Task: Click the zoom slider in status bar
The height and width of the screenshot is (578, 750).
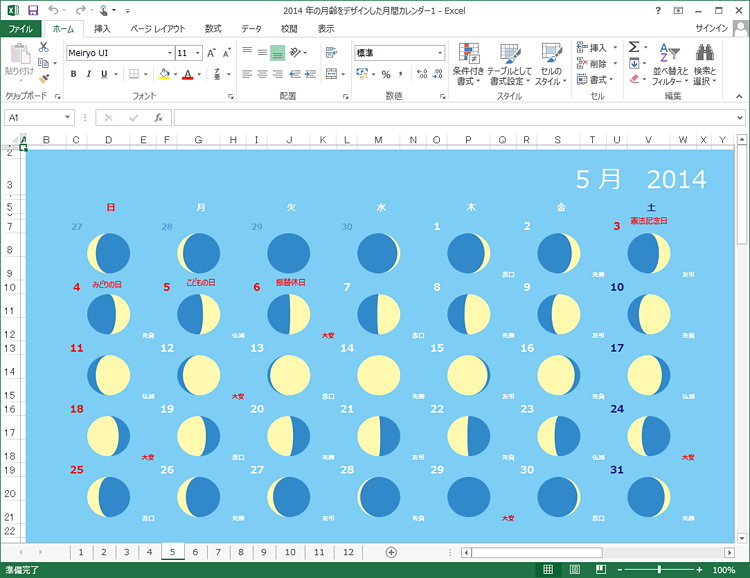Action: point(660,569)
